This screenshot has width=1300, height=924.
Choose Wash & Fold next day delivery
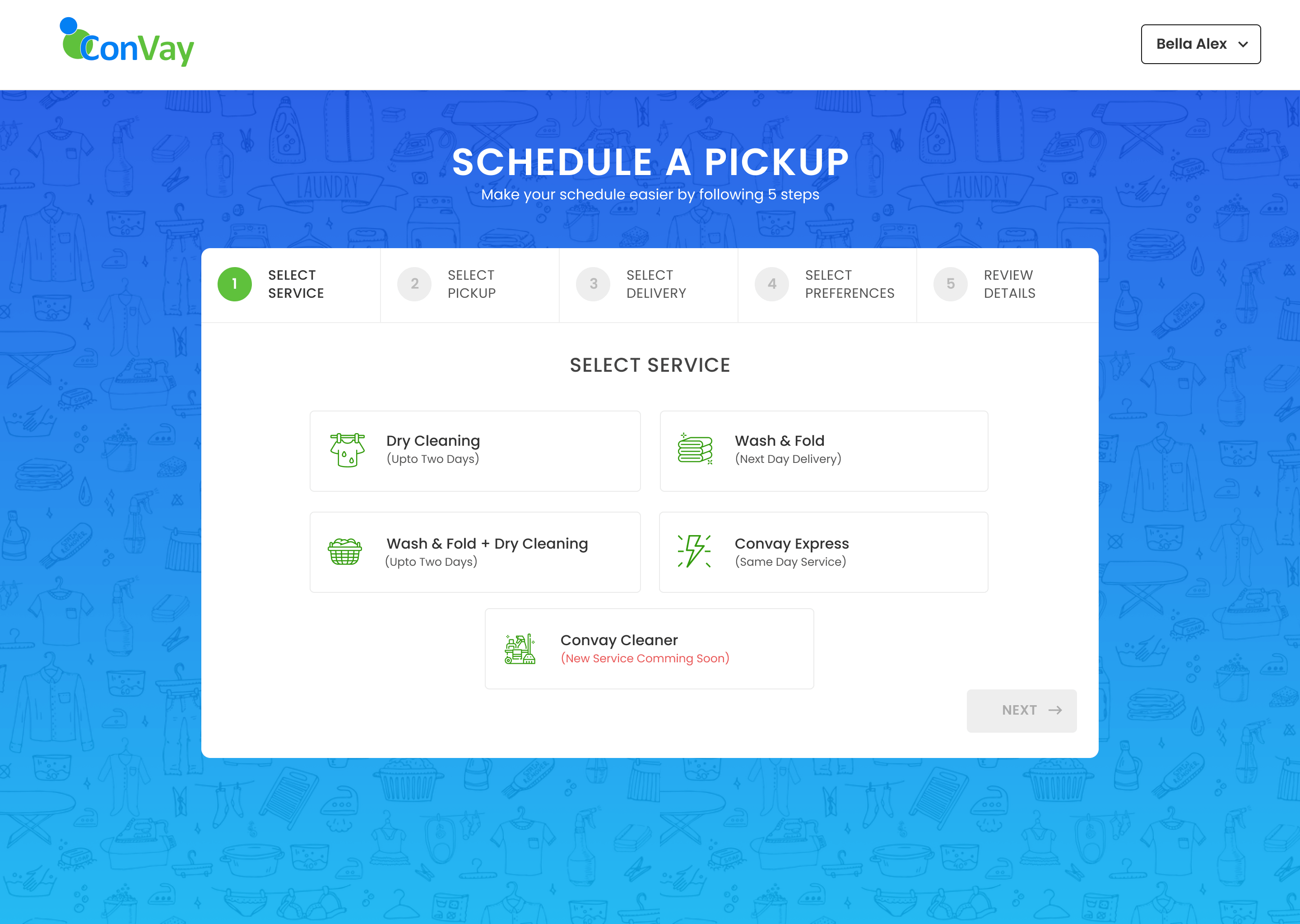[x=823, y=451]
